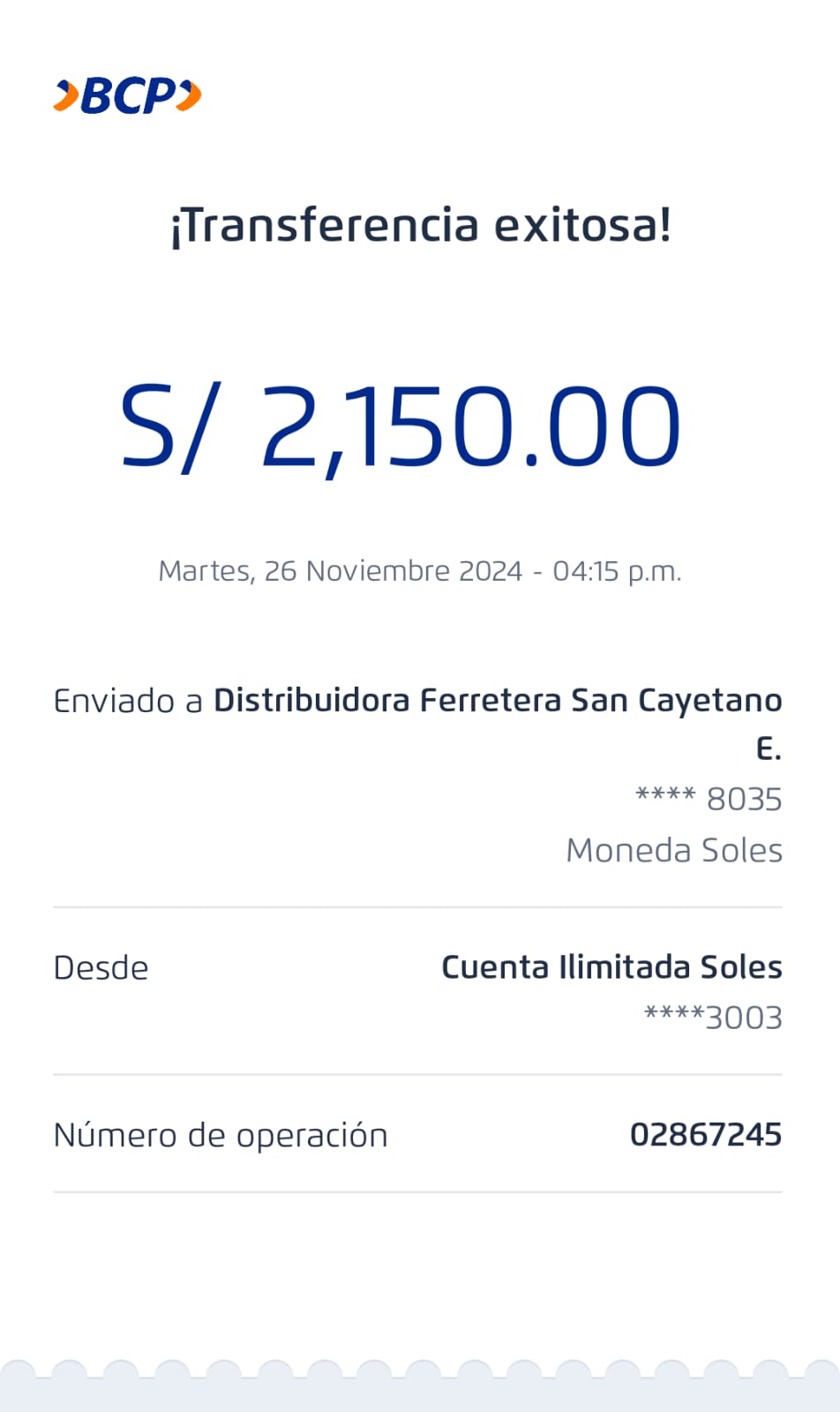The height and width of the screenshot is (1412, 840).
Task: Click the Moneda Soles text
Action: coord(674,850)
